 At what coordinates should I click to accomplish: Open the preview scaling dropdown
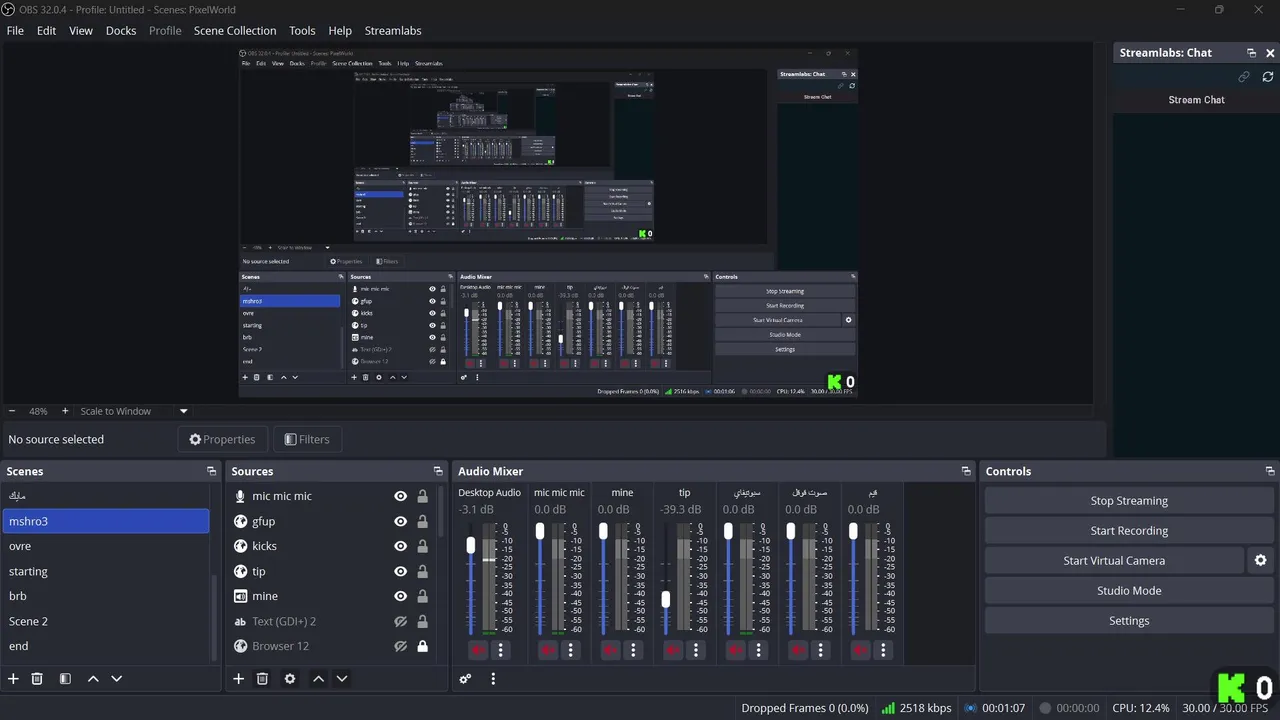pos(183,411)
